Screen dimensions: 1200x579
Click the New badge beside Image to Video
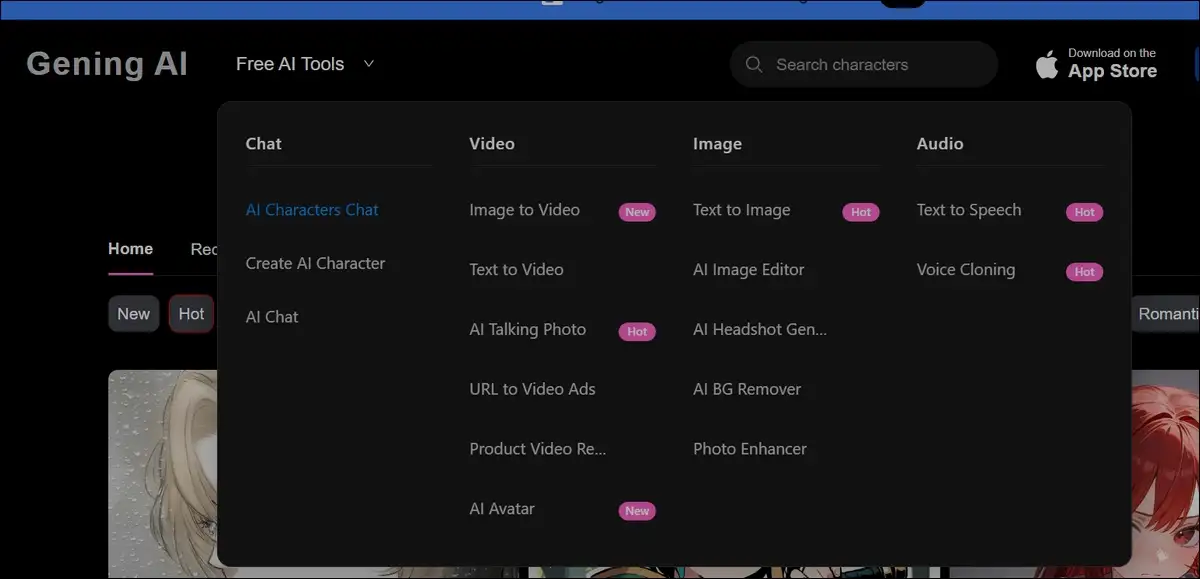click(x=637, y=212)
